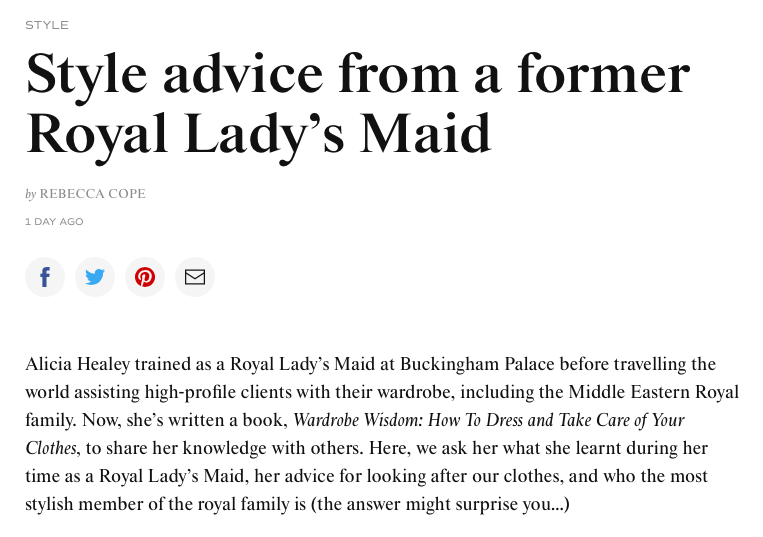Click the "1 DAY AGO" timestamp
Viewport: 763px width, 537px height.
pyautogui.click(x=54, y=222)
